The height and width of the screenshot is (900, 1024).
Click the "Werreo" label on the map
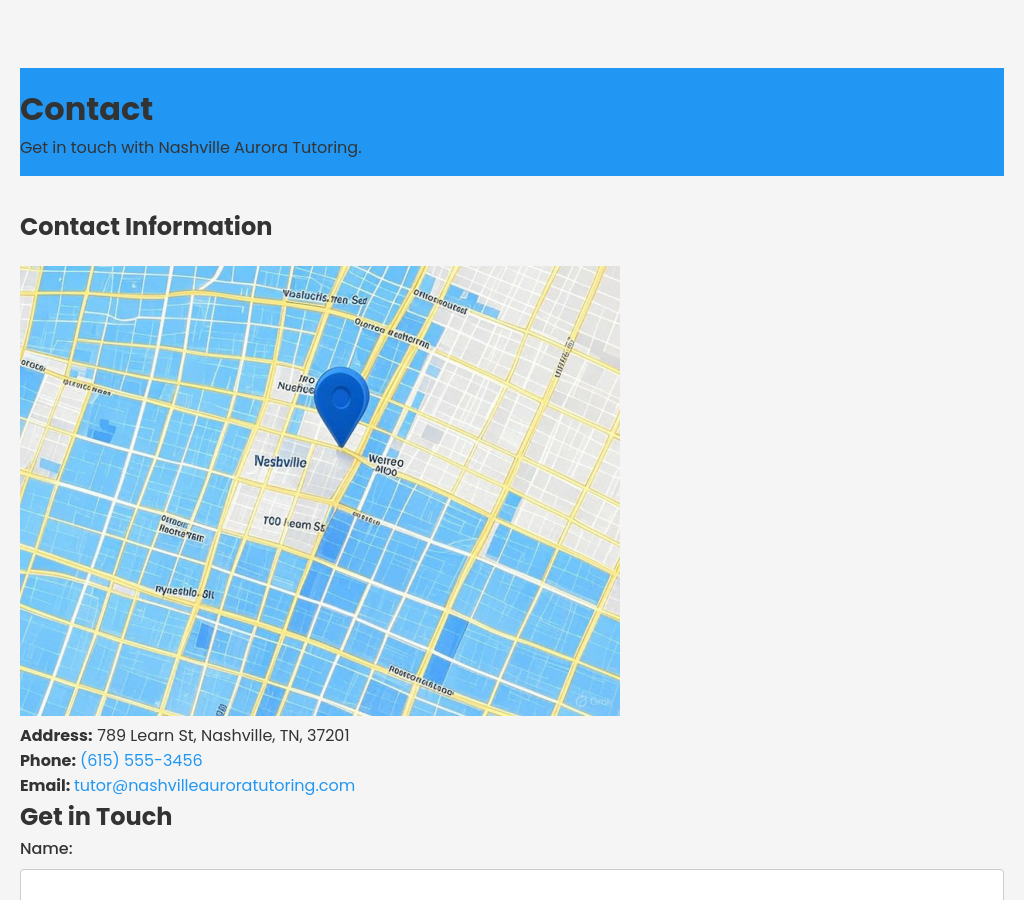[x=386, y=463]
